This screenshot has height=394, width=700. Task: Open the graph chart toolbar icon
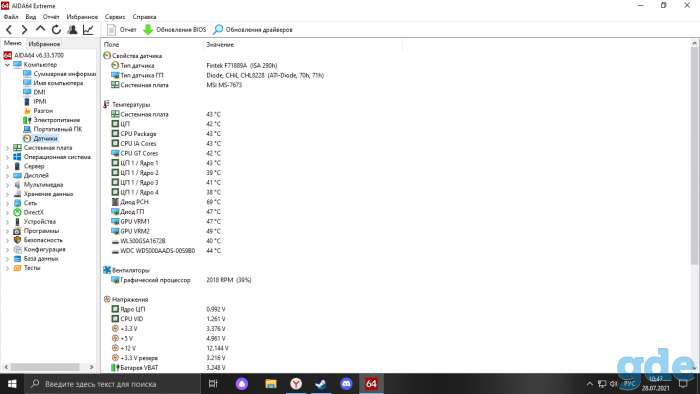(88, 30)
